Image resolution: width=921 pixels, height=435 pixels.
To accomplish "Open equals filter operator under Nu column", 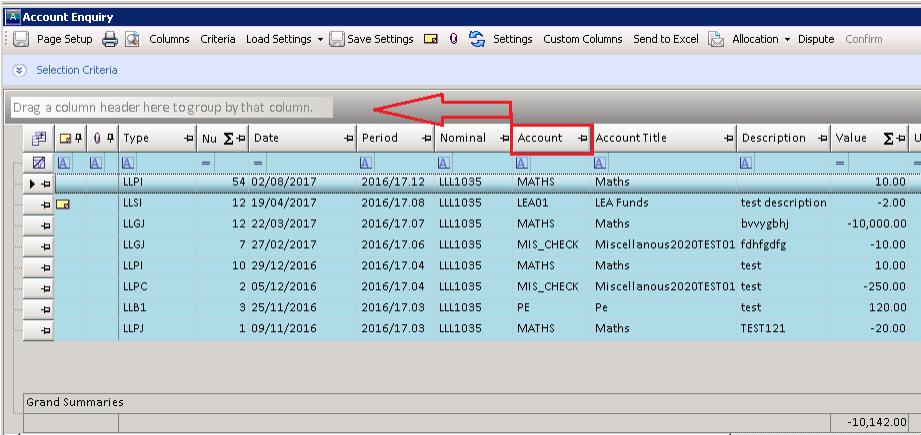I will coord(206,163).
